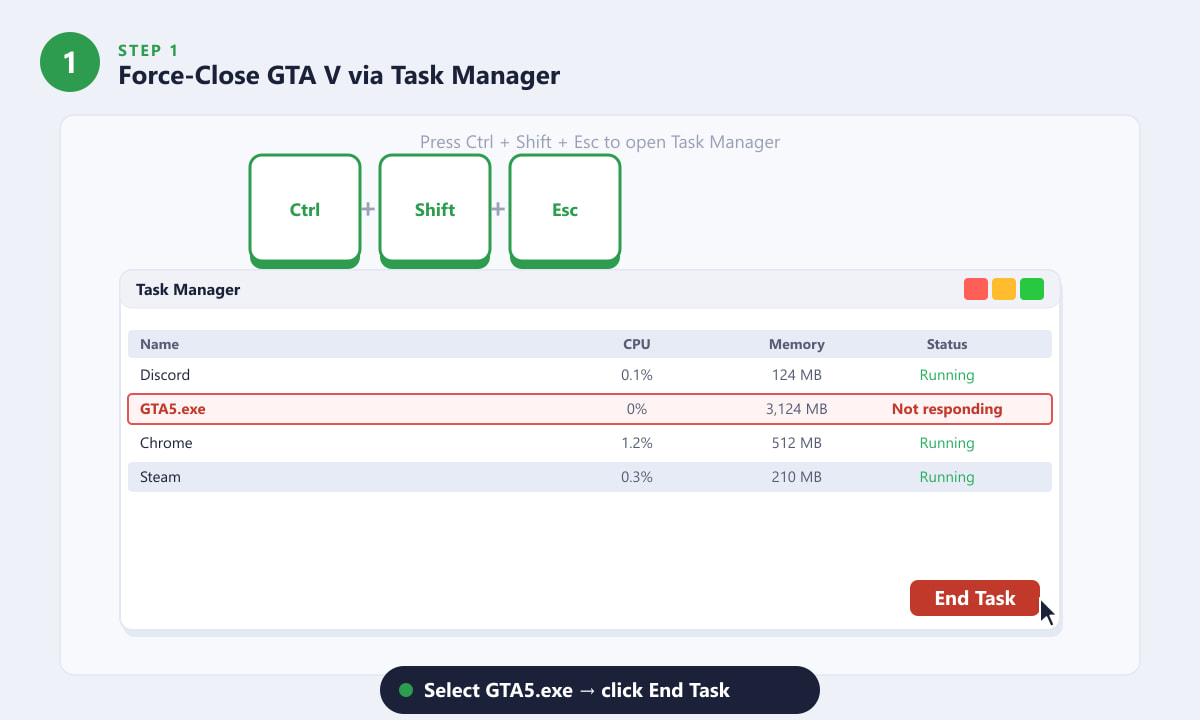
Task: Sort by the CPU column header
Action: (x=637, y=344)
